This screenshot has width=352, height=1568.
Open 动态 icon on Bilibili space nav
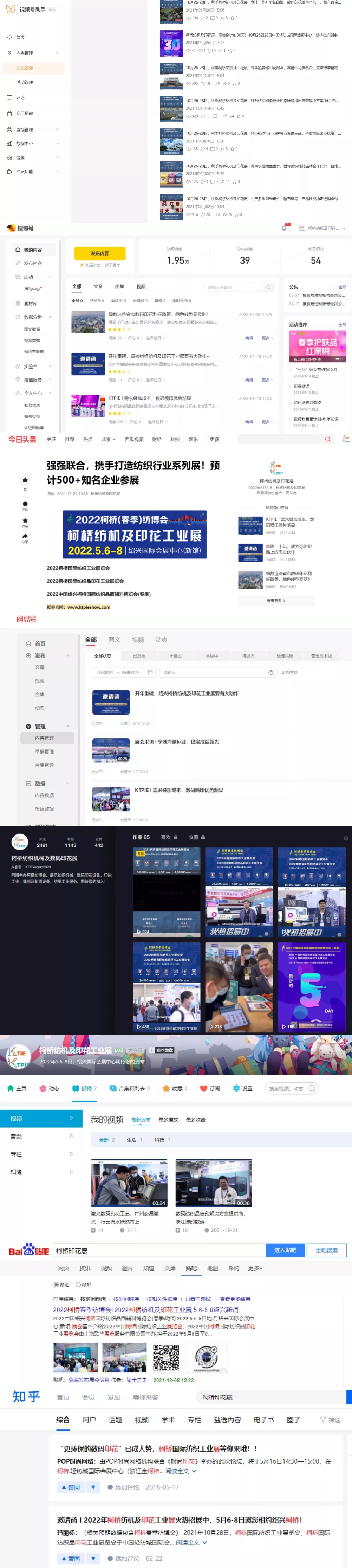[x=43, y=1088]
